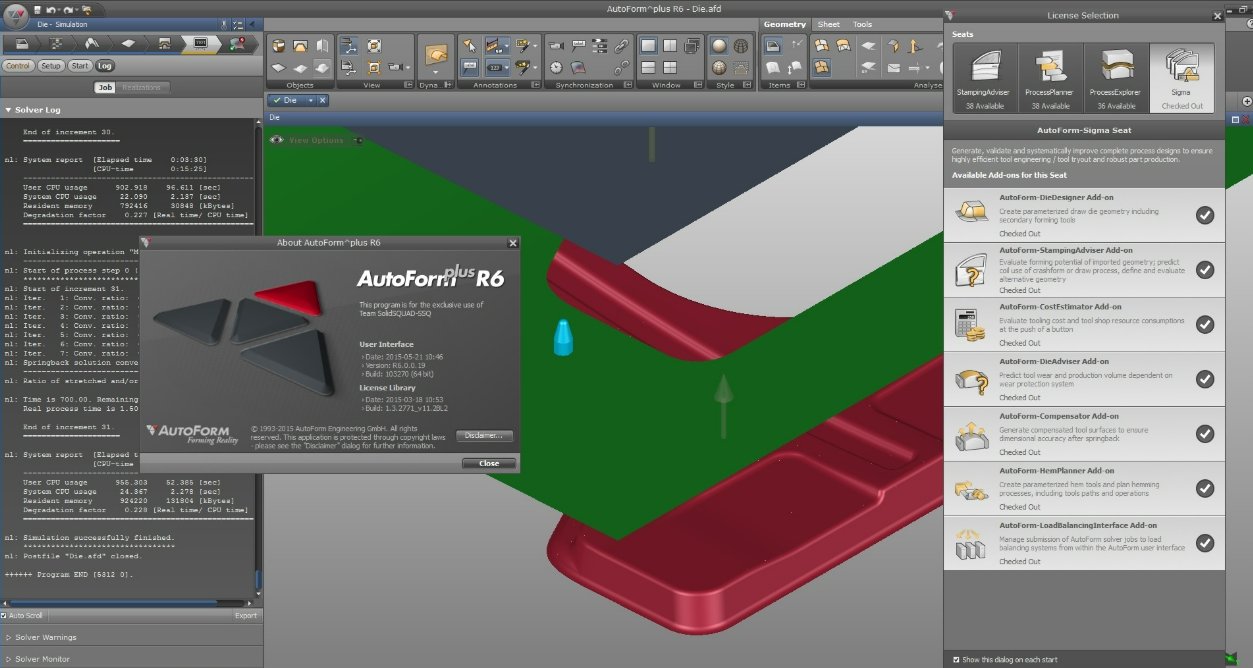
Task: Toggle AutoForm-DieDesigner Add-on checkmark
Action: pos(1205,215)
